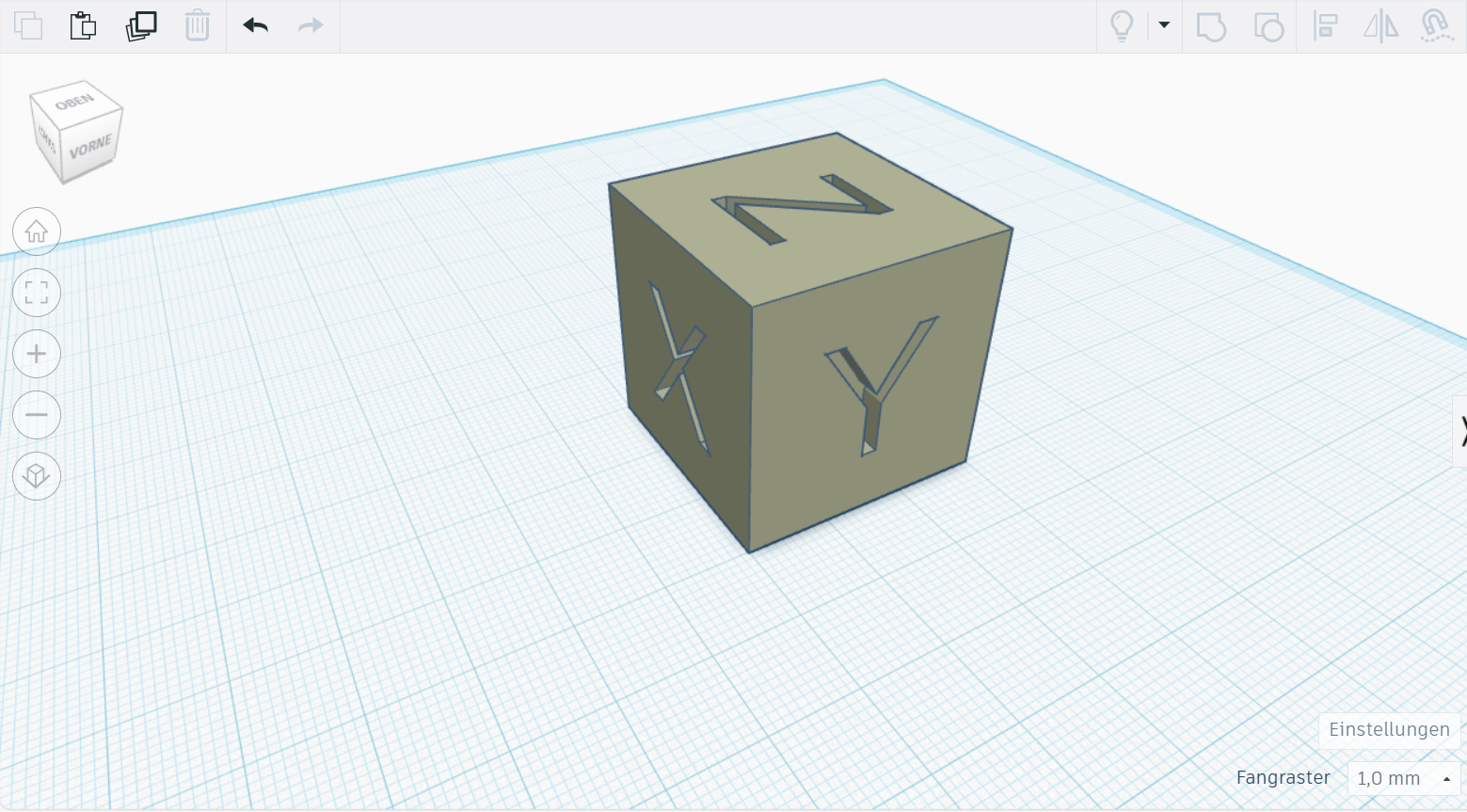Select the Z letter on cube top
This screenshot has height=812, width=1467.
point(802,207)
